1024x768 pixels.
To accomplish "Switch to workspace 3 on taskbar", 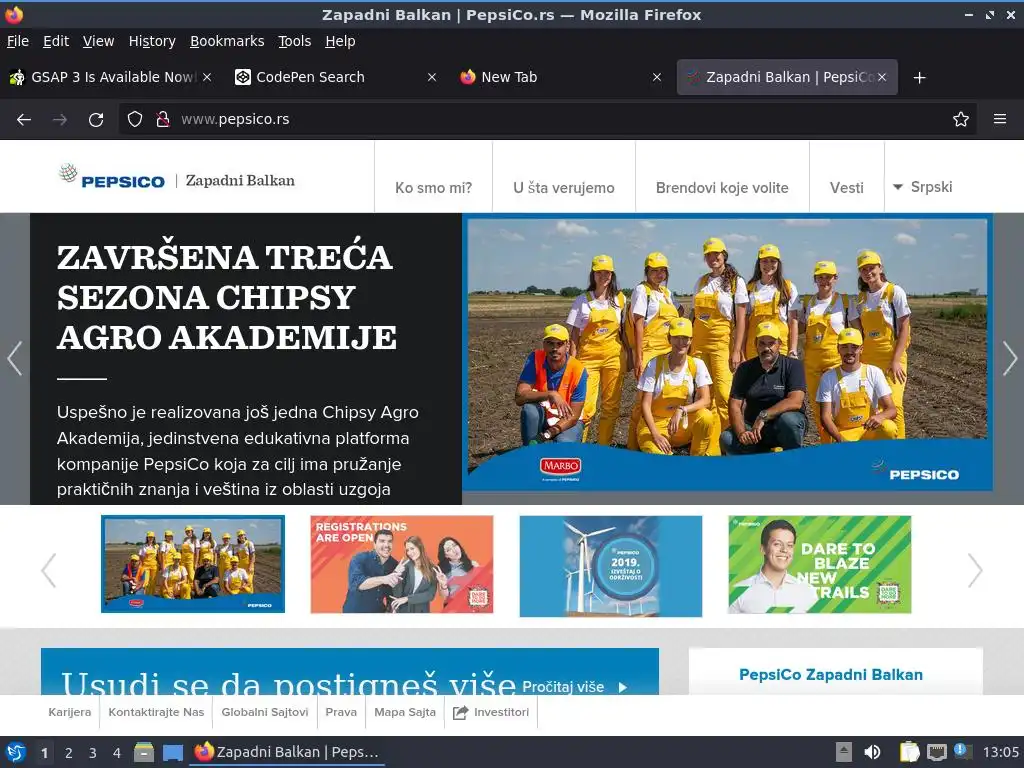I will click(x=93, y=753).
